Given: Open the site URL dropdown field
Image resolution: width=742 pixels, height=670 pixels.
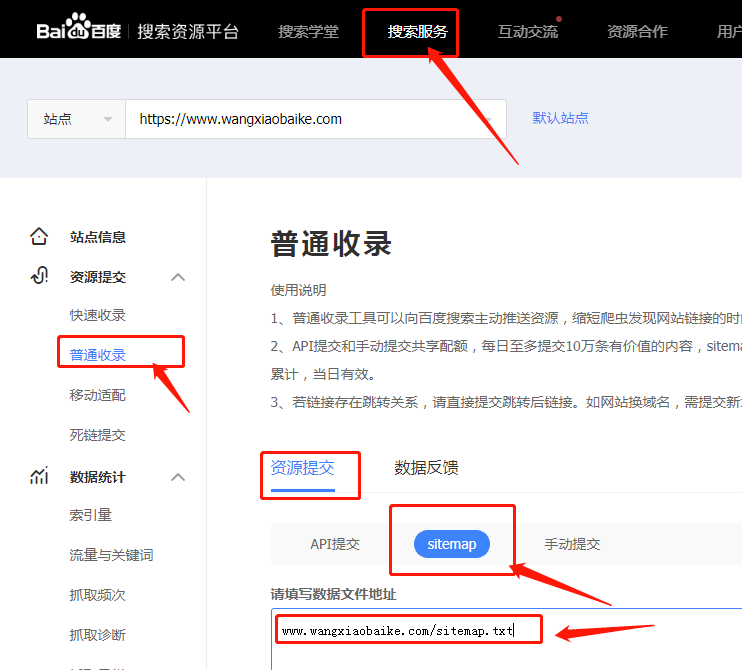Looking at the screenshot, I should coord(316,119).
